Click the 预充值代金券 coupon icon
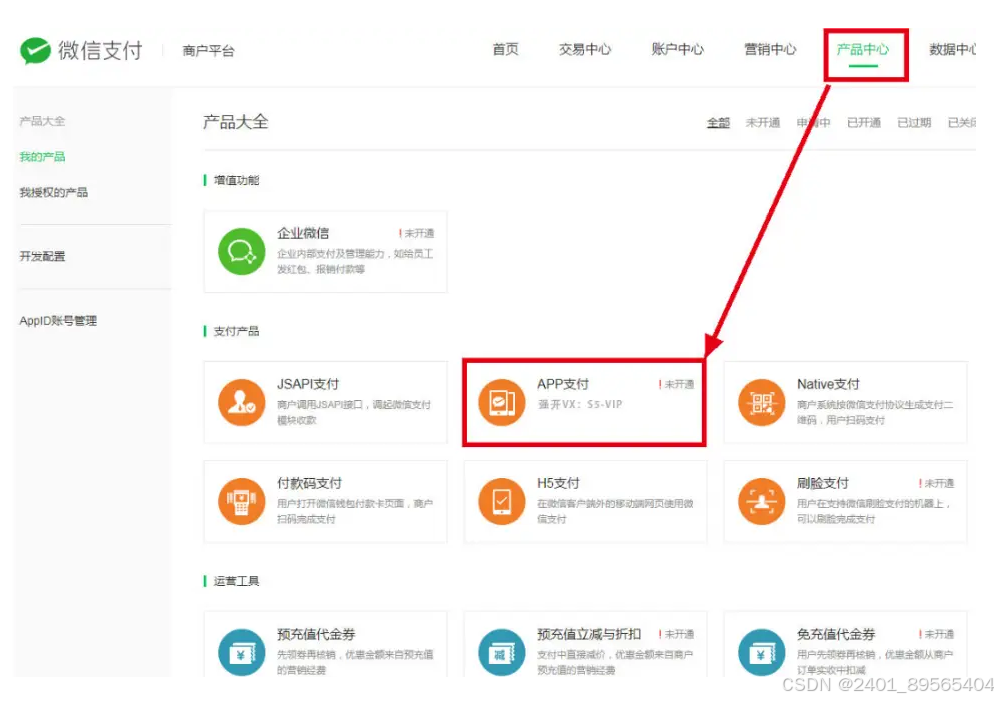This screenshot has height=702, width=998. coord(241,652)
